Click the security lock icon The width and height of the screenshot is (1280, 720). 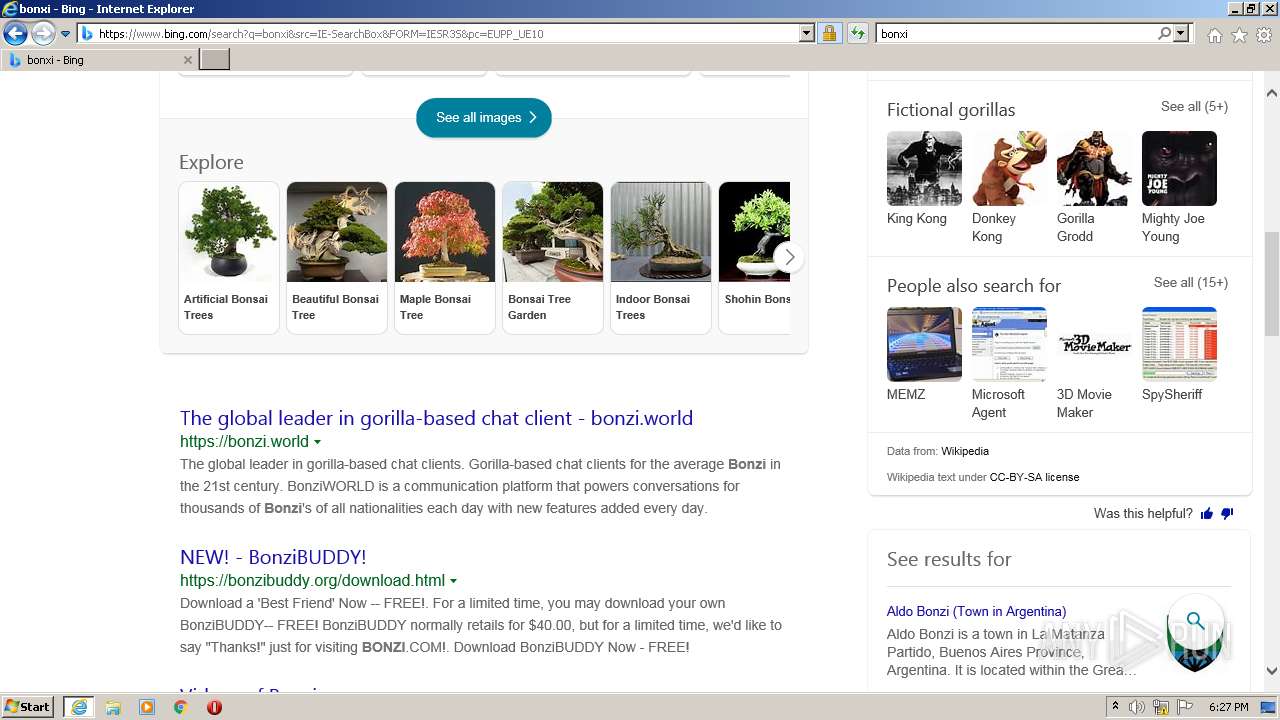click(829, 34)
